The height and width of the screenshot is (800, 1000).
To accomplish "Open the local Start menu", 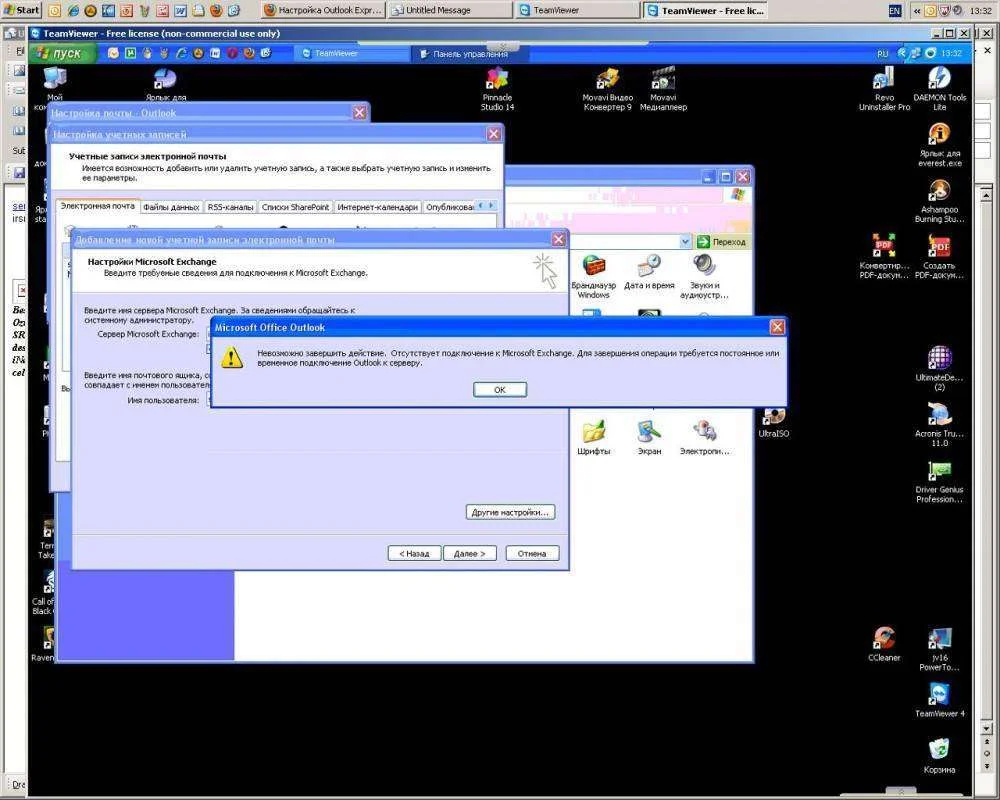I will pyautogui.click(x=22, y=10).
